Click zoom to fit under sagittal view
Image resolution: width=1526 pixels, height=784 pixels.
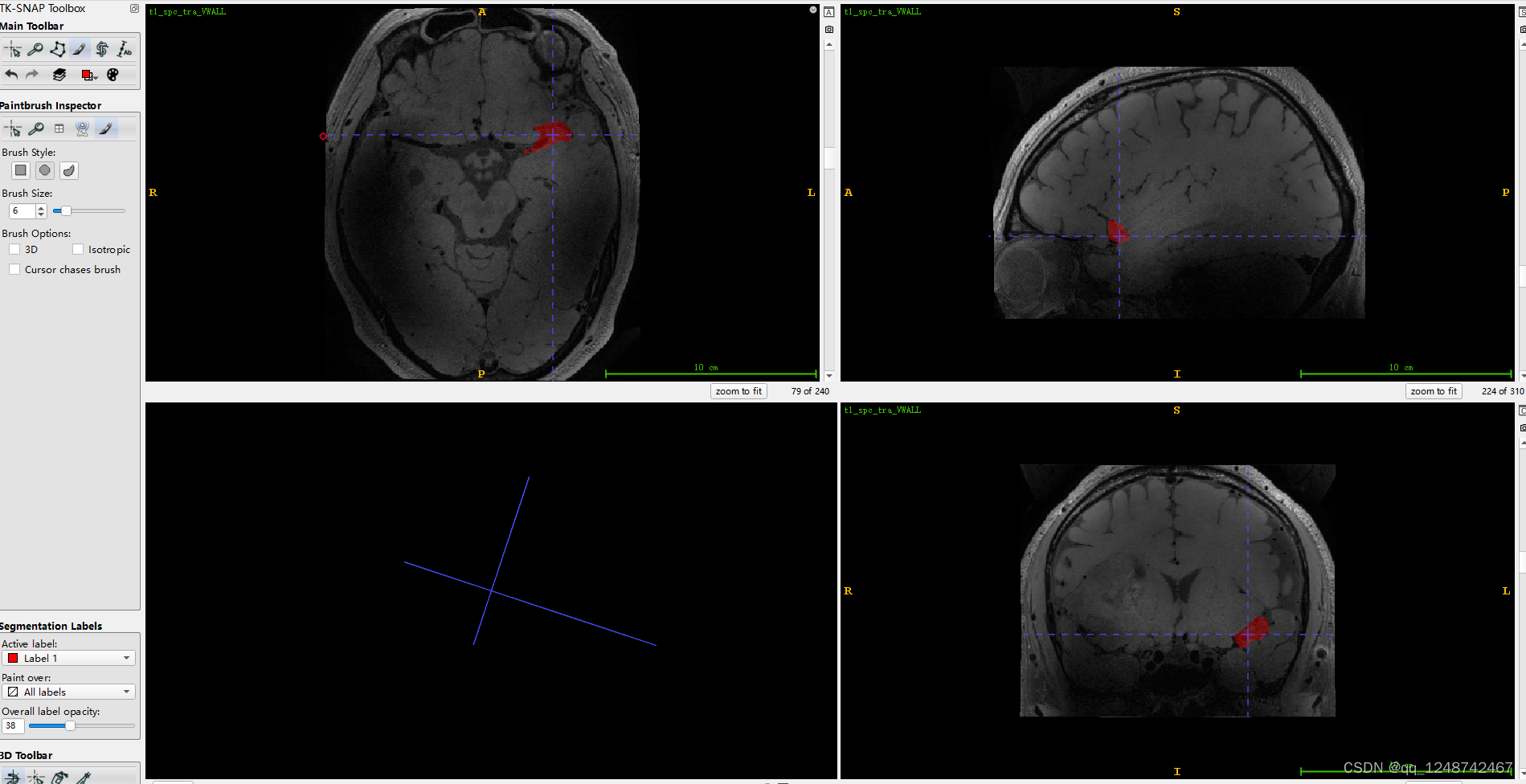pos(1434,391)
